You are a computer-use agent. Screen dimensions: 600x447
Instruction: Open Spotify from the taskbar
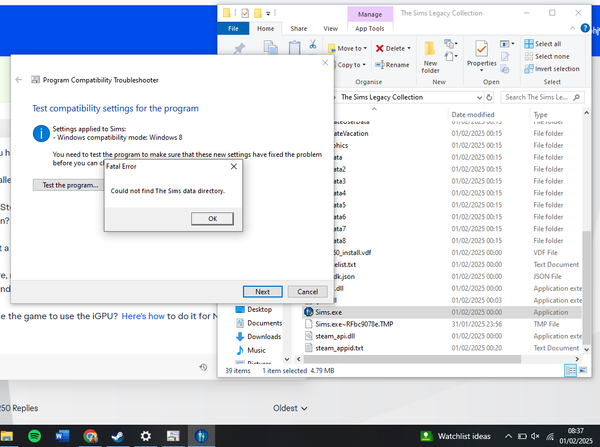(34, 436)
